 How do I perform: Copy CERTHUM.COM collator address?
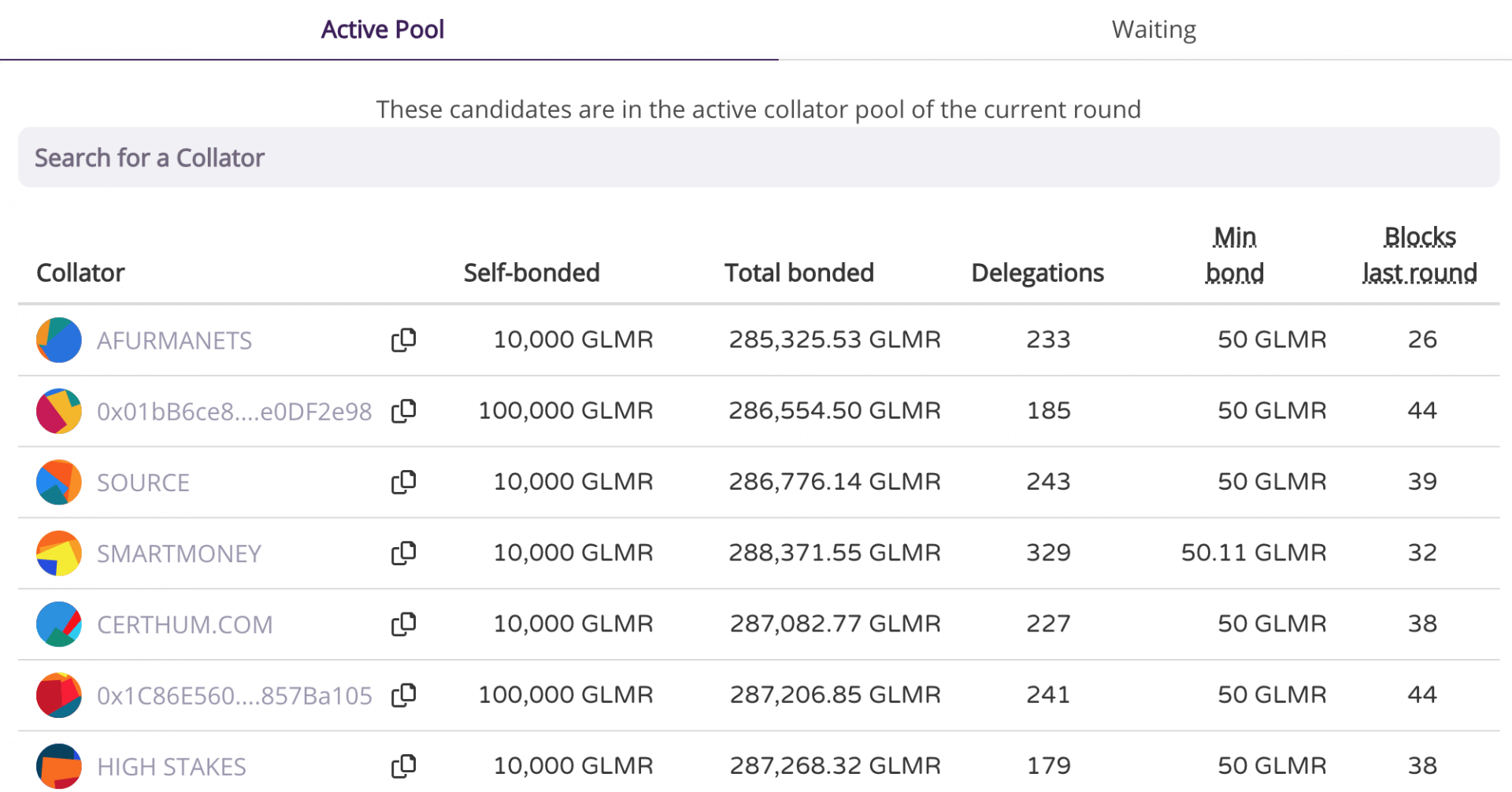[403, 624]
